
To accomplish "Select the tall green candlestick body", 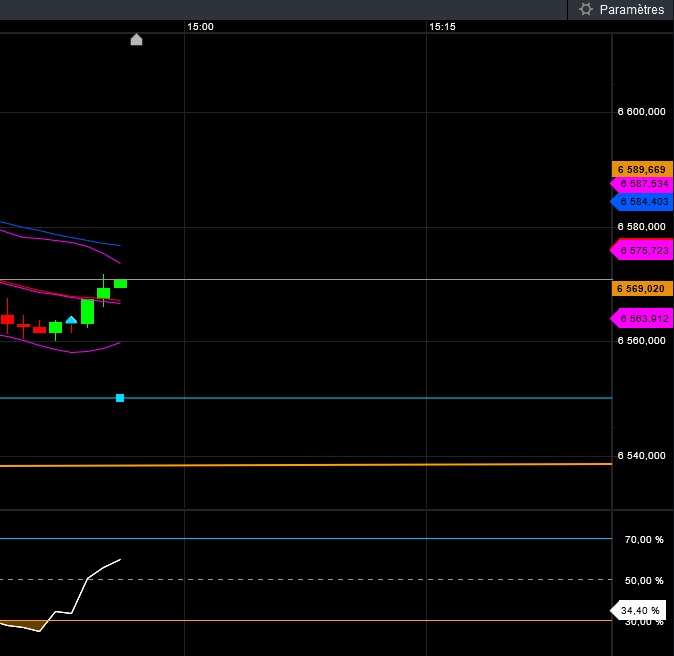I will point(87,312).
